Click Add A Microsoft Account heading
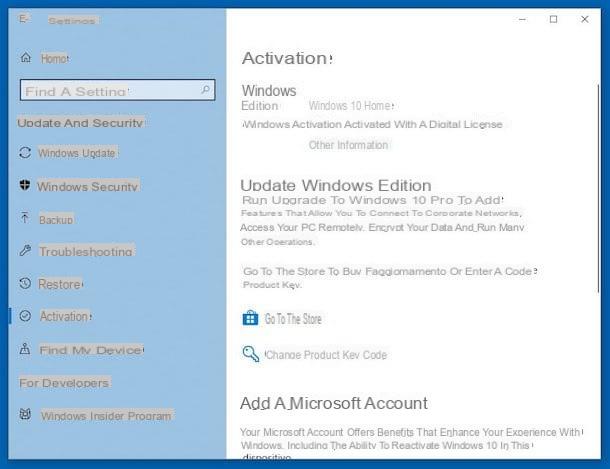Image resolution: width=610 pixels, height=469 pixels. tap(334, 403)
